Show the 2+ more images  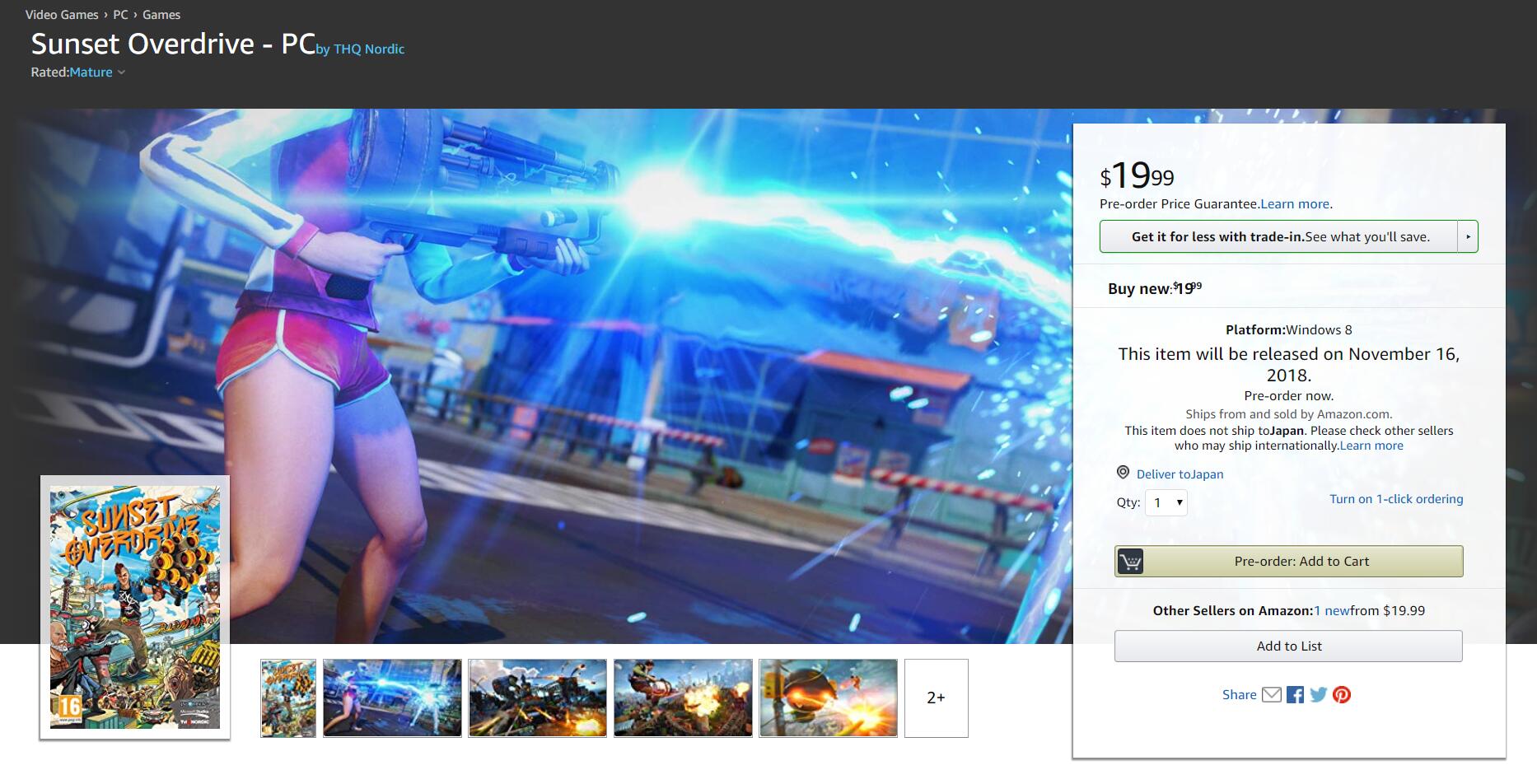[x=936, y=698]
